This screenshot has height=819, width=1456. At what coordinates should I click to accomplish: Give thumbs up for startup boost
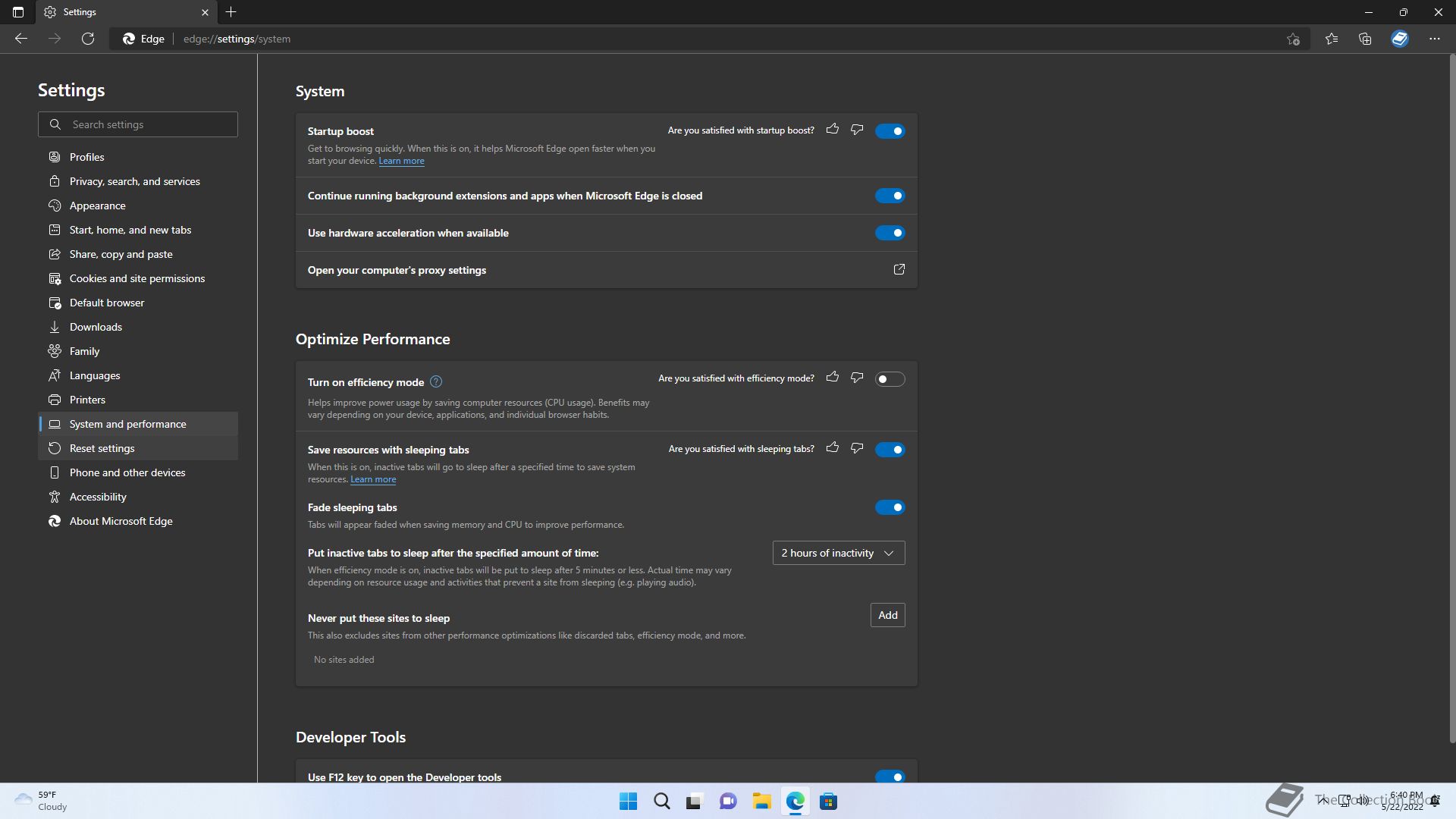point(833,130)
